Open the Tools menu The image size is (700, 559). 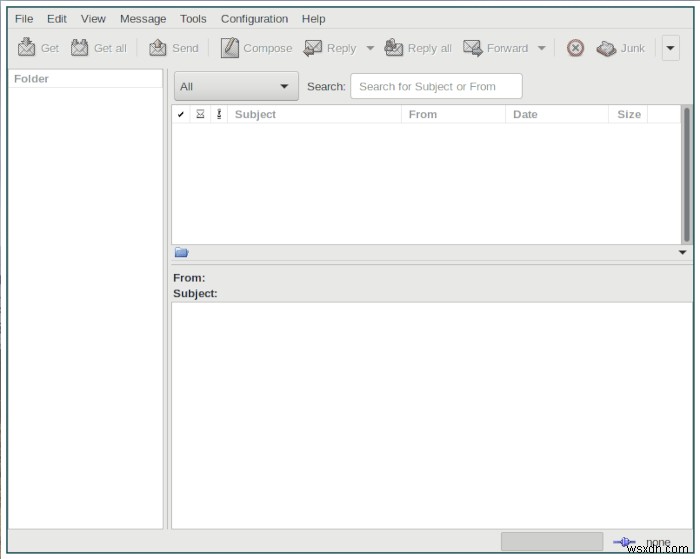(193, 19)
